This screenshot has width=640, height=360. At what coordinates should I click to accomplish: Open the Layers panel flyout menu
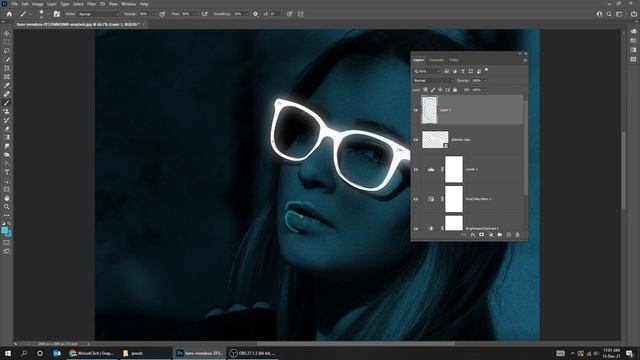[525, 60]
